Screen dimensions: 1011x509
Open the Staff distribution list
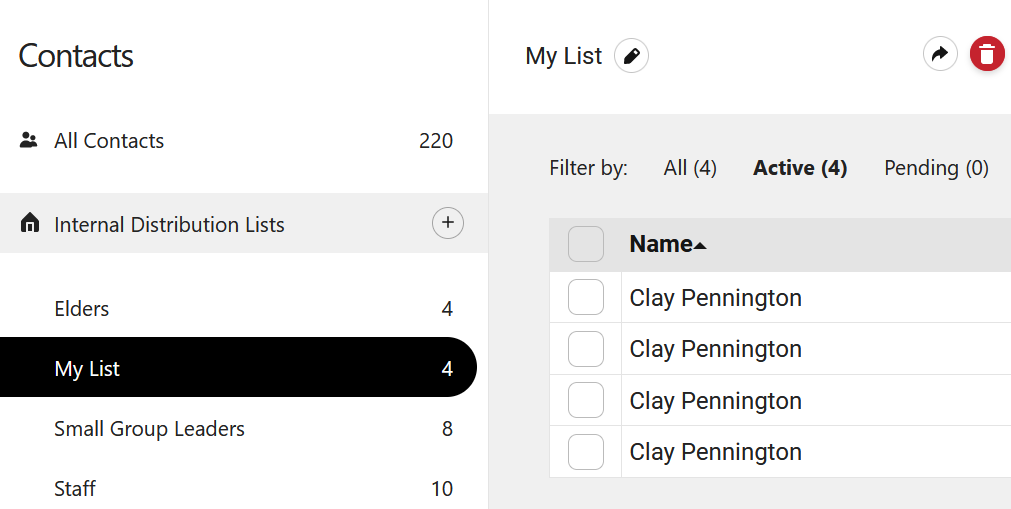75,489
